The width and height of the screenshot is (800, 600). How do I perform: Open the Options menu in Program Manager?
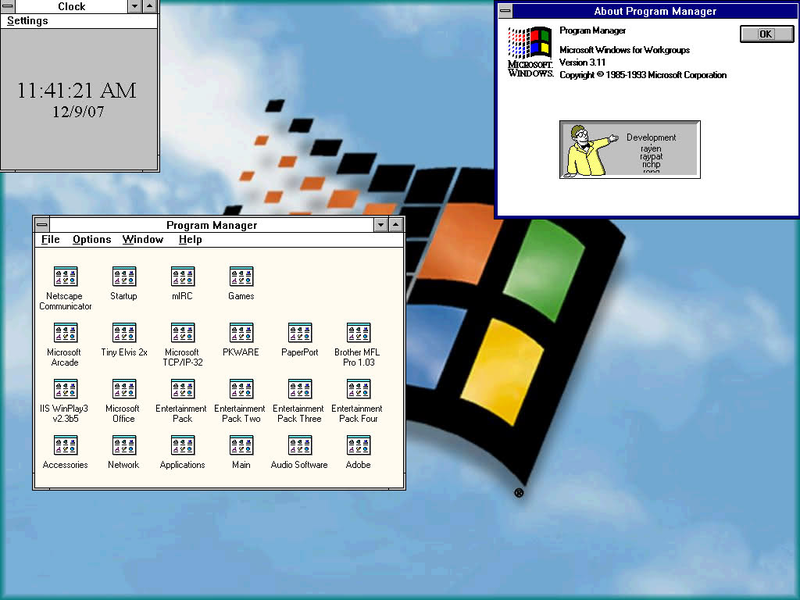pos(92,240)
